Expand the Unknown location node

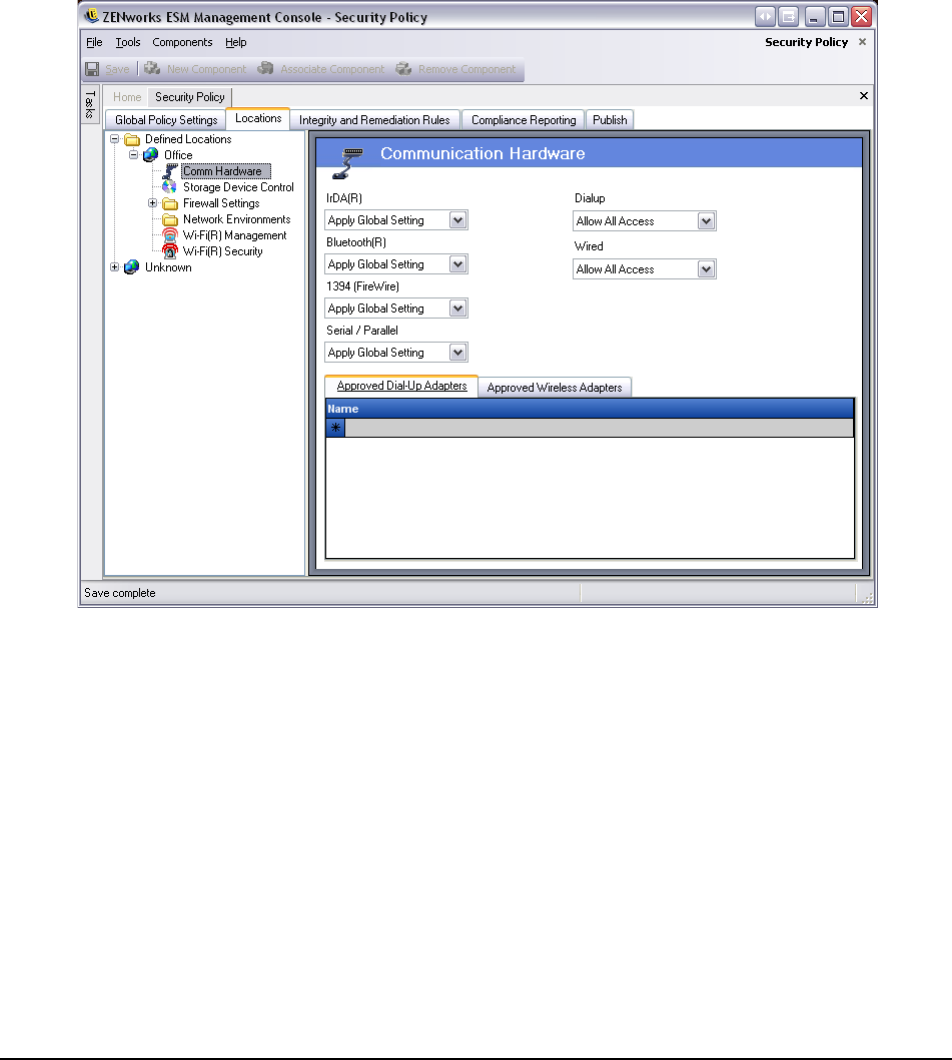click(x=114, y=267)
